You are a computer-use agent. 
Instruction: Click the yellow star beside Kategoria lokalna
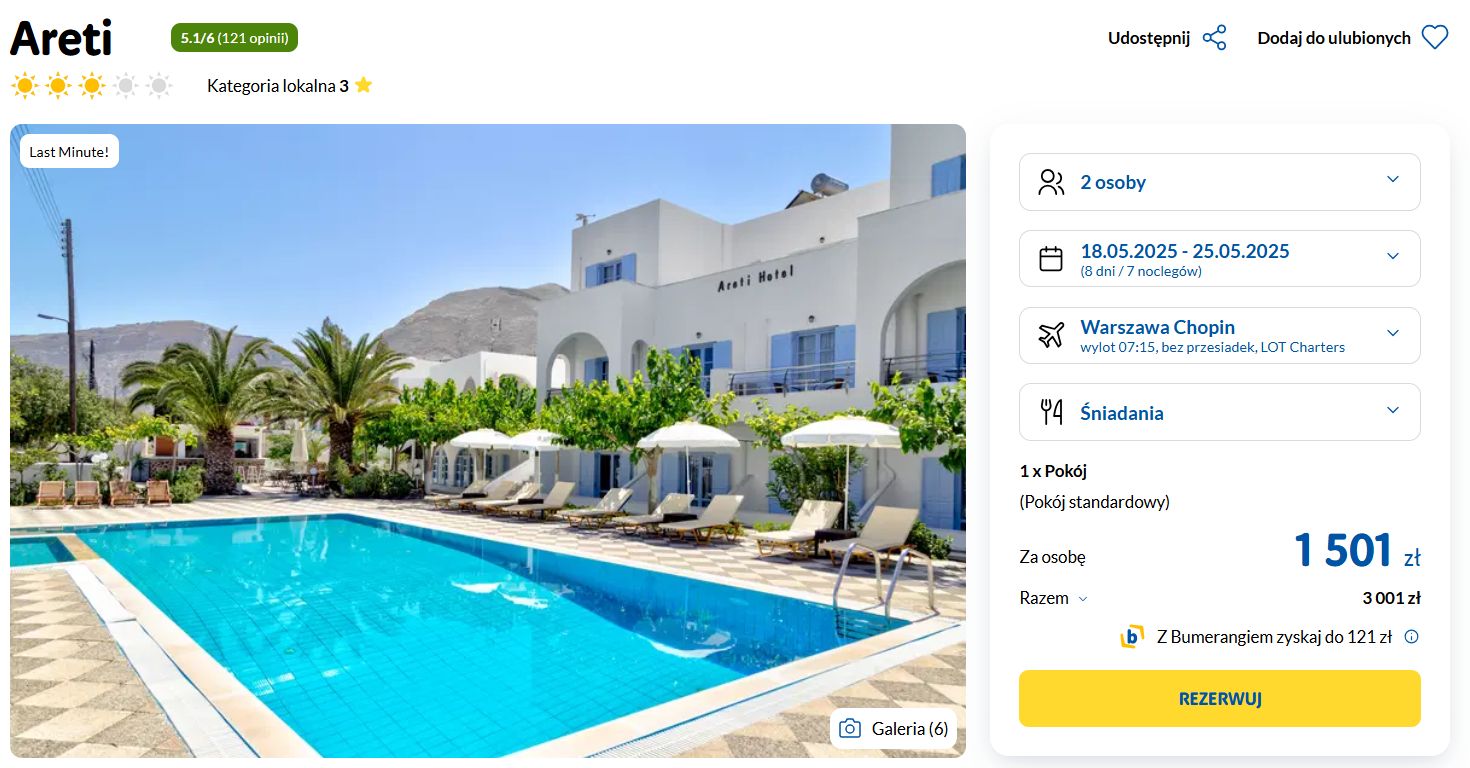point(363,85)
